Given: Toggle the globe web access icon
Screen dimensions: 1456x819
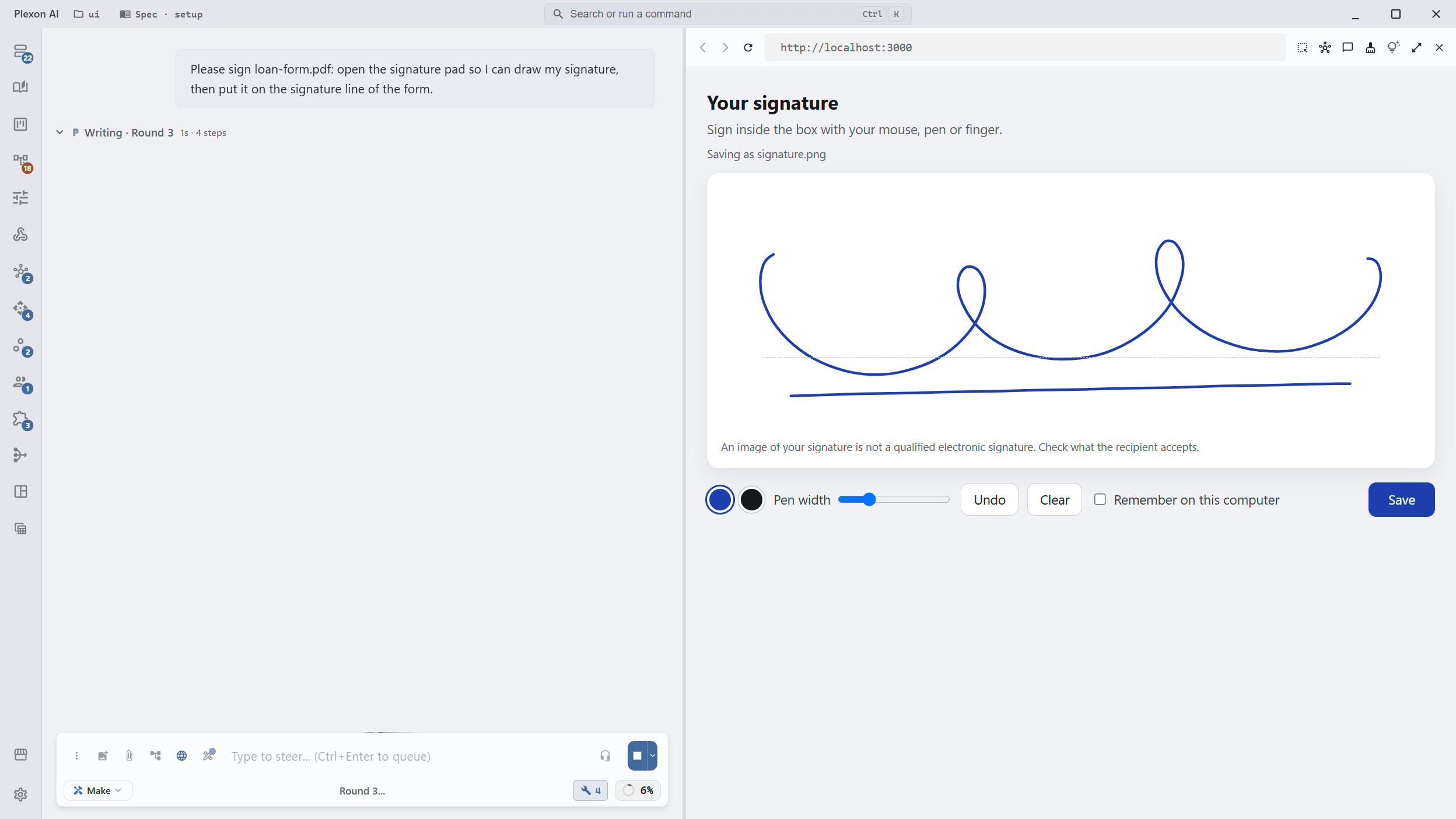Looking at the screenshot, I should pyautogui.click(x=182, y=756).
